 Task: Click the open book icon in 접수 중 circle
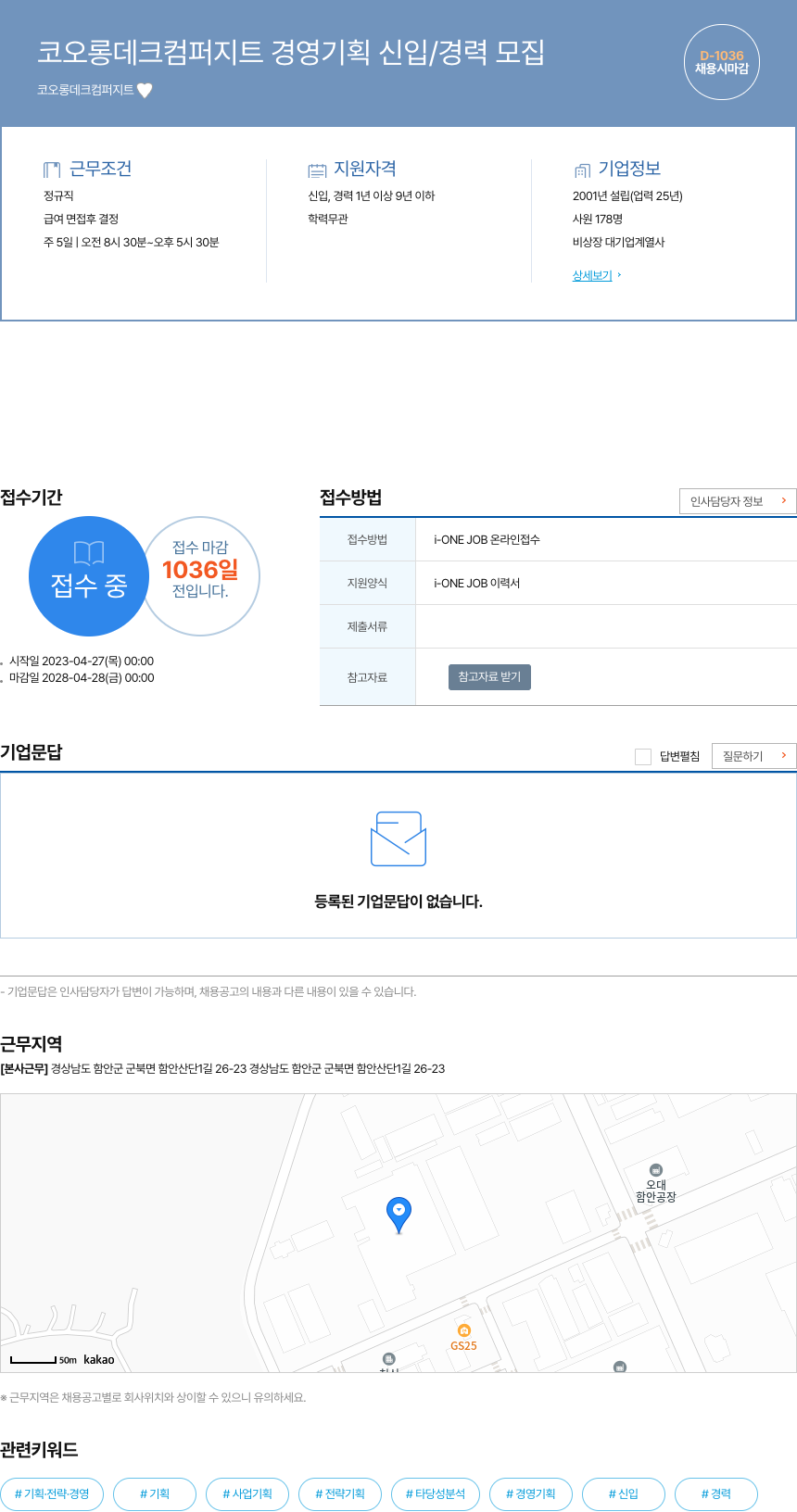click(x=89, y=553)
